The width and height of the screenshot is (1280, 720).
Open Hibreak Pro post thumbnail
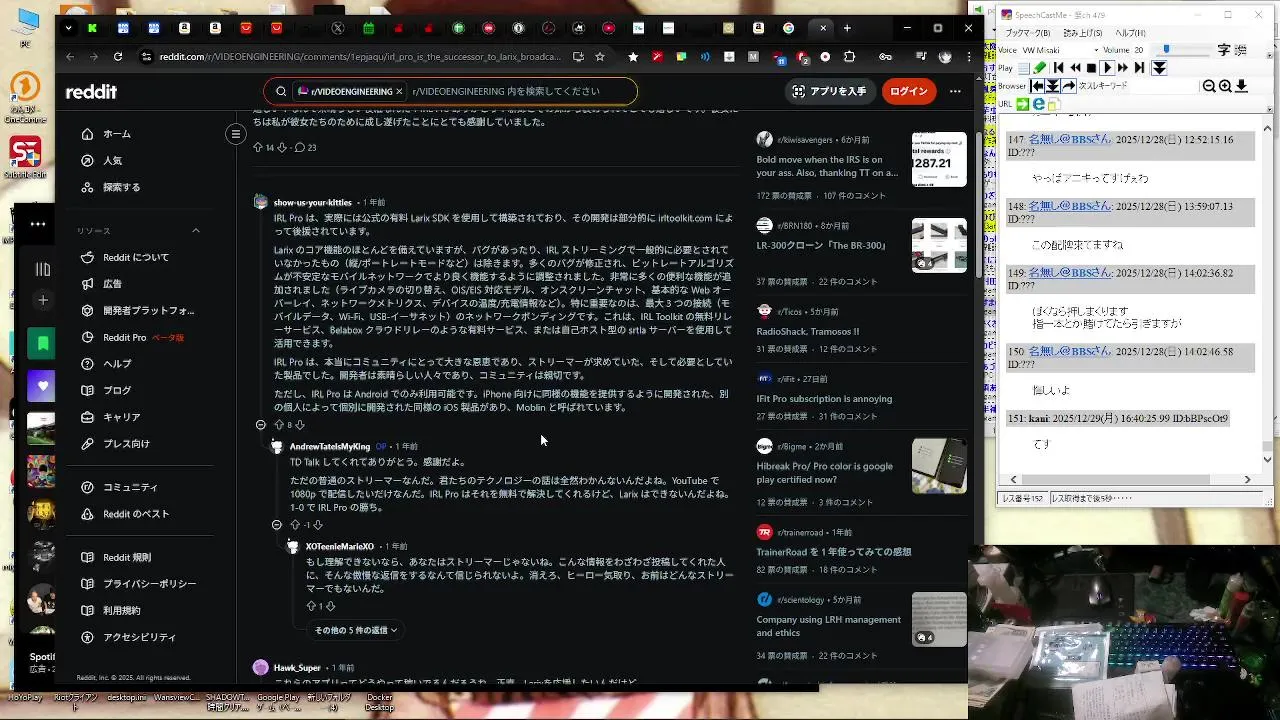click(x=939, y=466)
